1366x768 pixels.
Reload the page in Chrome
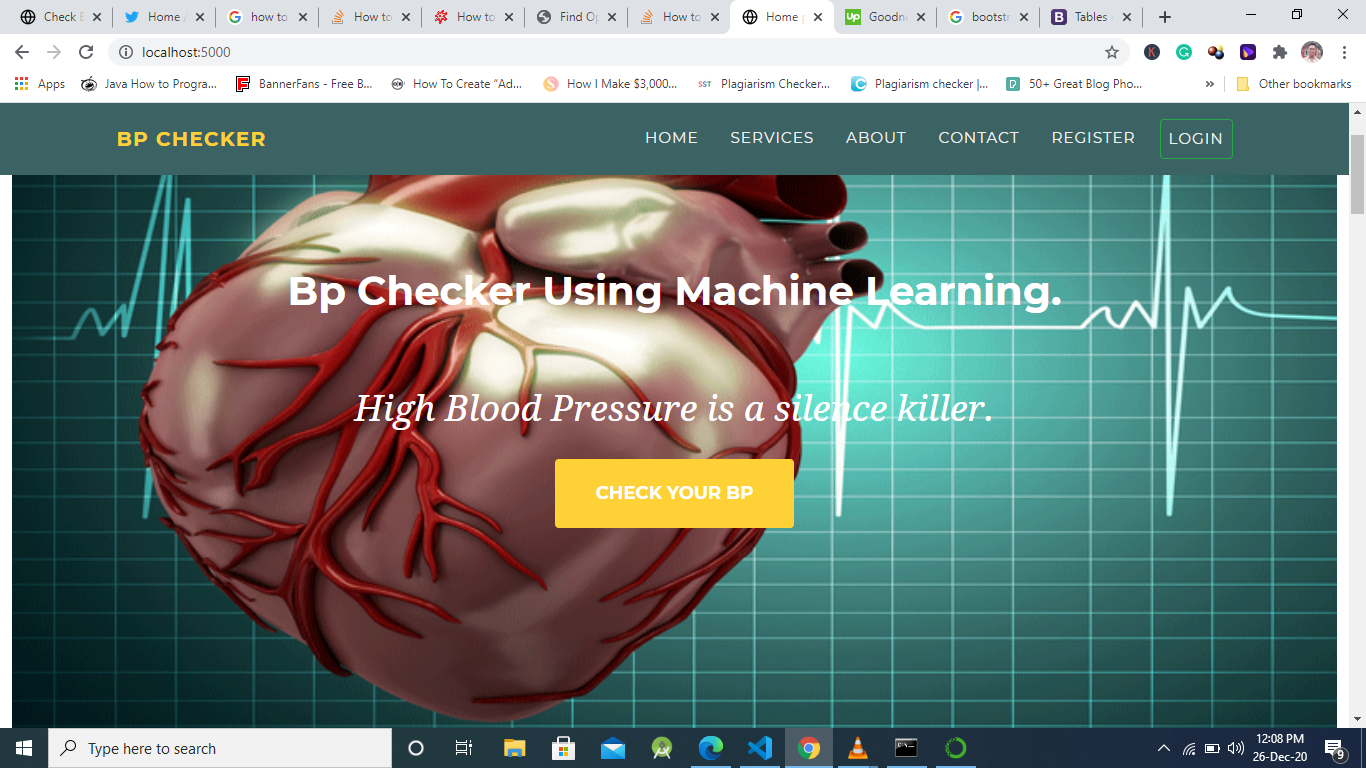point(86,52)
